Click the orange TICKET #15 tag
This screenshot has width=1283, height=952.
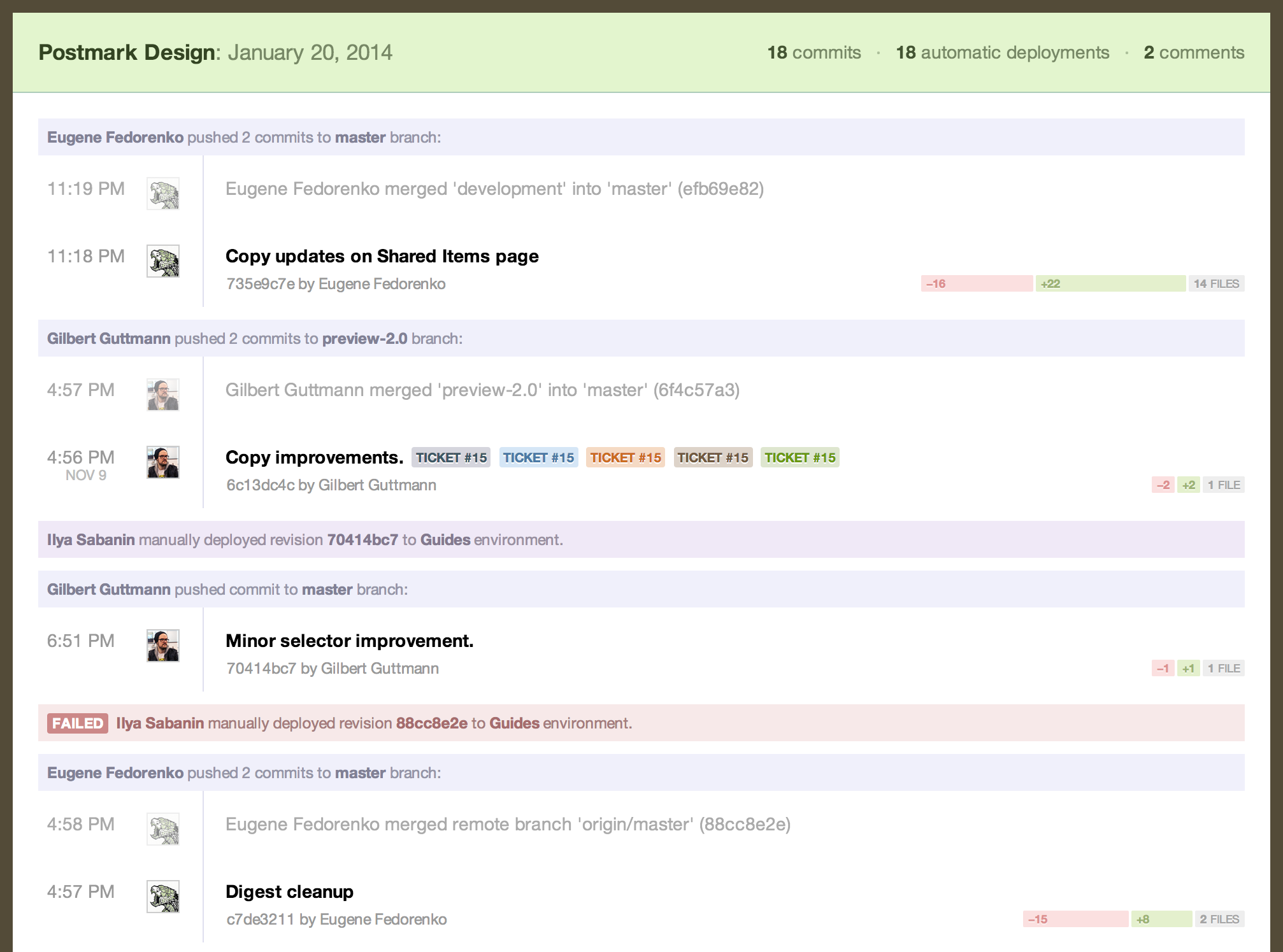click(626, 458)
